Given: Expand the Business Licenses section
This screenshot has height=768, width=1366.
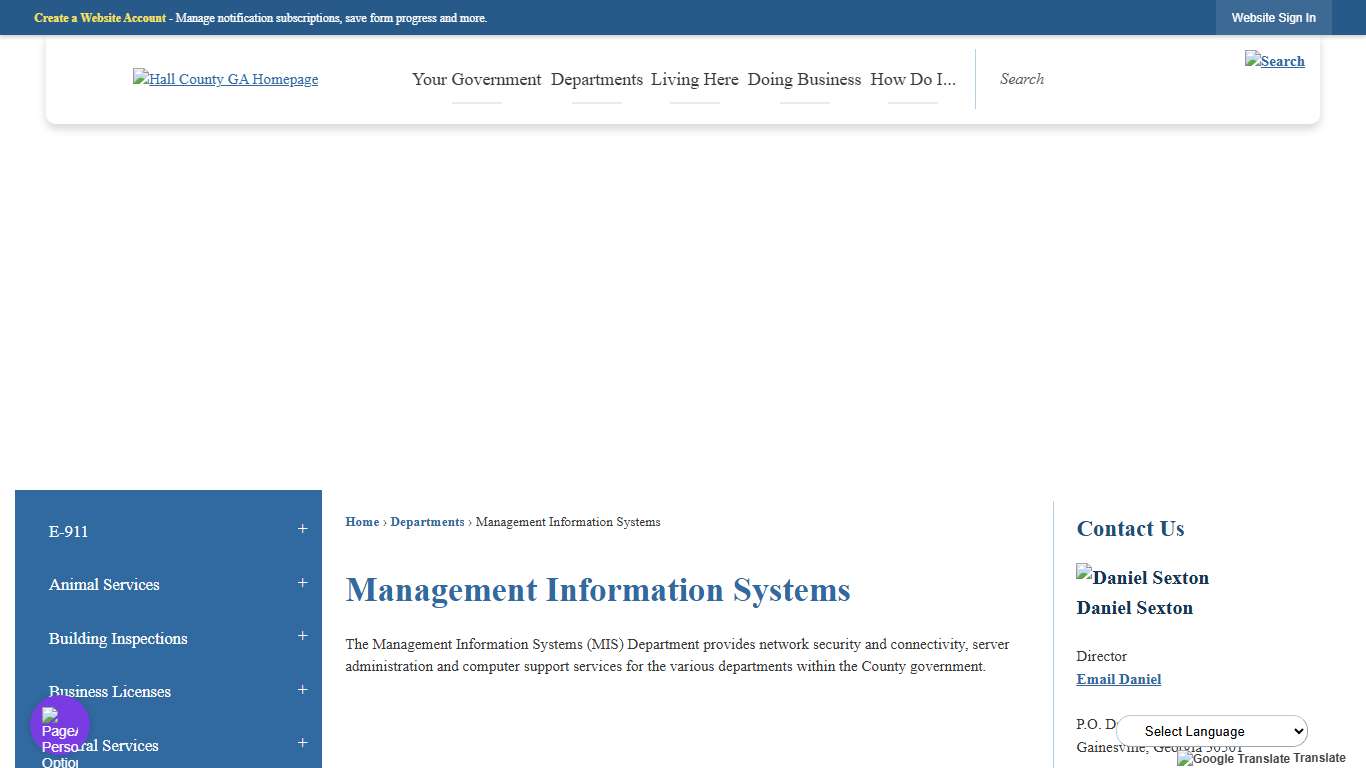Looking at the screenshot, I should coord(302,689).
